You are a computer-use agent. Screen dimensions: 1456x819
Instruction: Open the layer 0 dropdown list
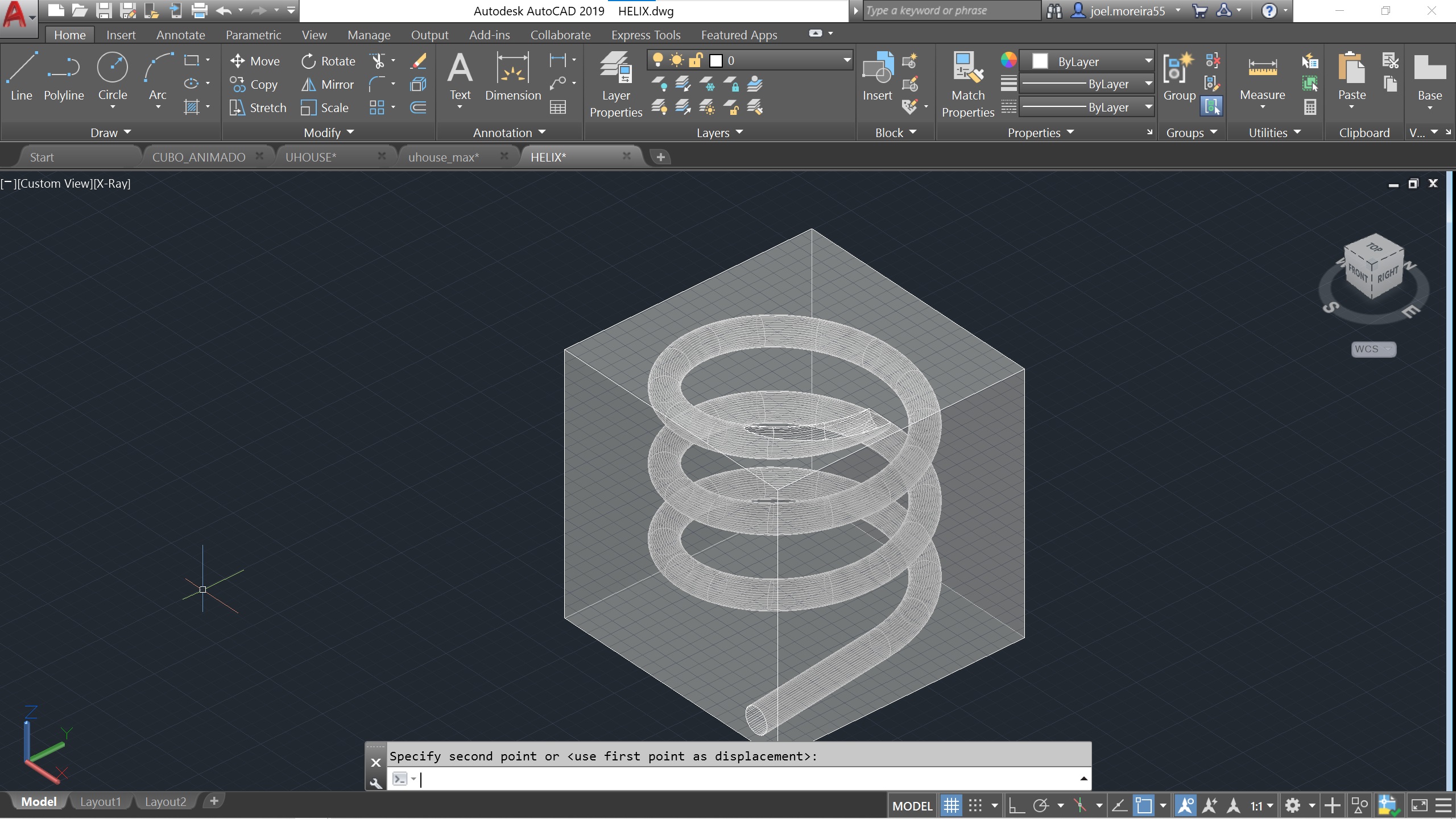pos(846,60)
